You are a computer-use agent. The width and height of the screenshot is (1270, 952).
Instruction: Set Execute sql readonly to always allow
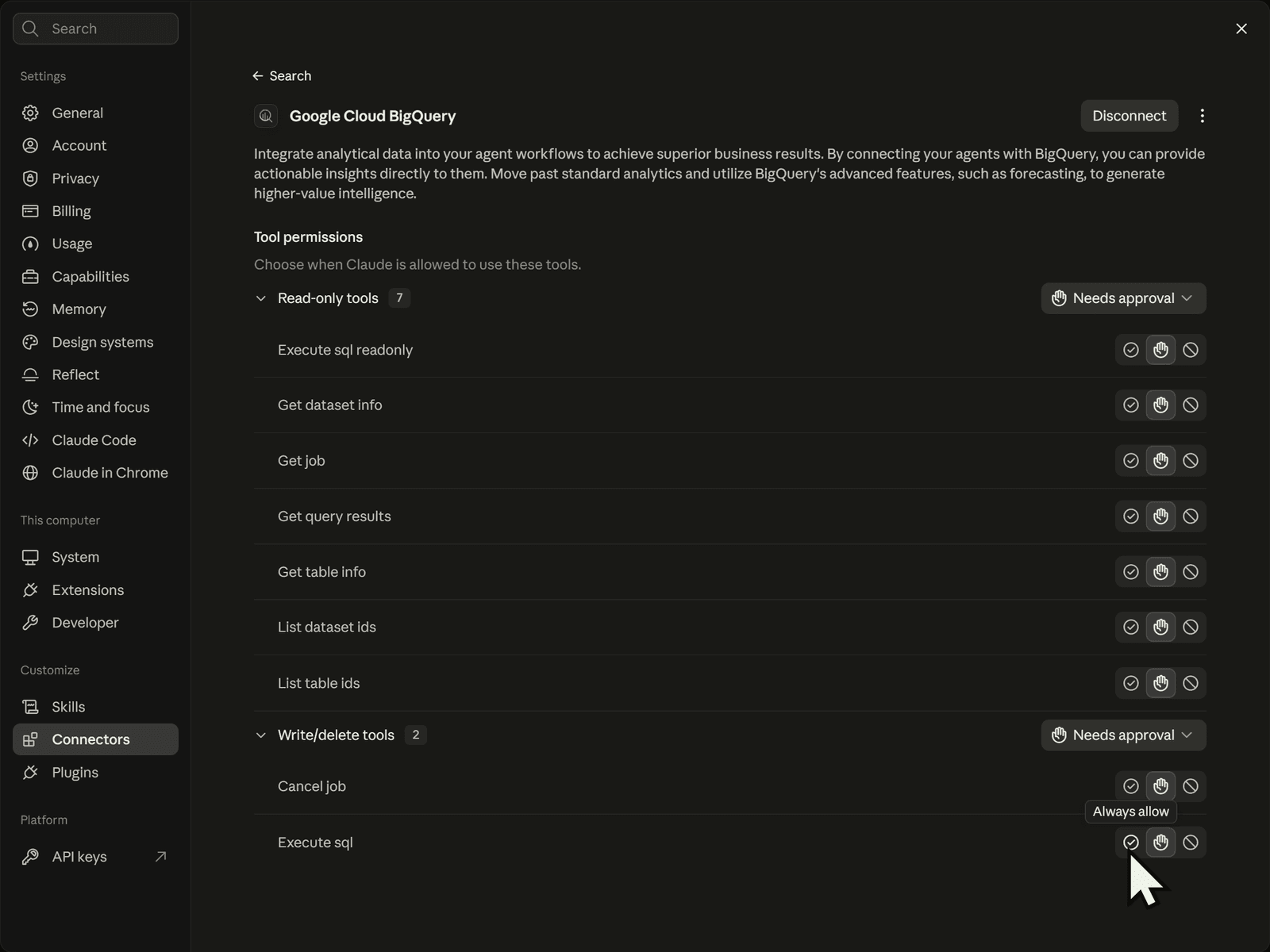(x=1131, y=350)
